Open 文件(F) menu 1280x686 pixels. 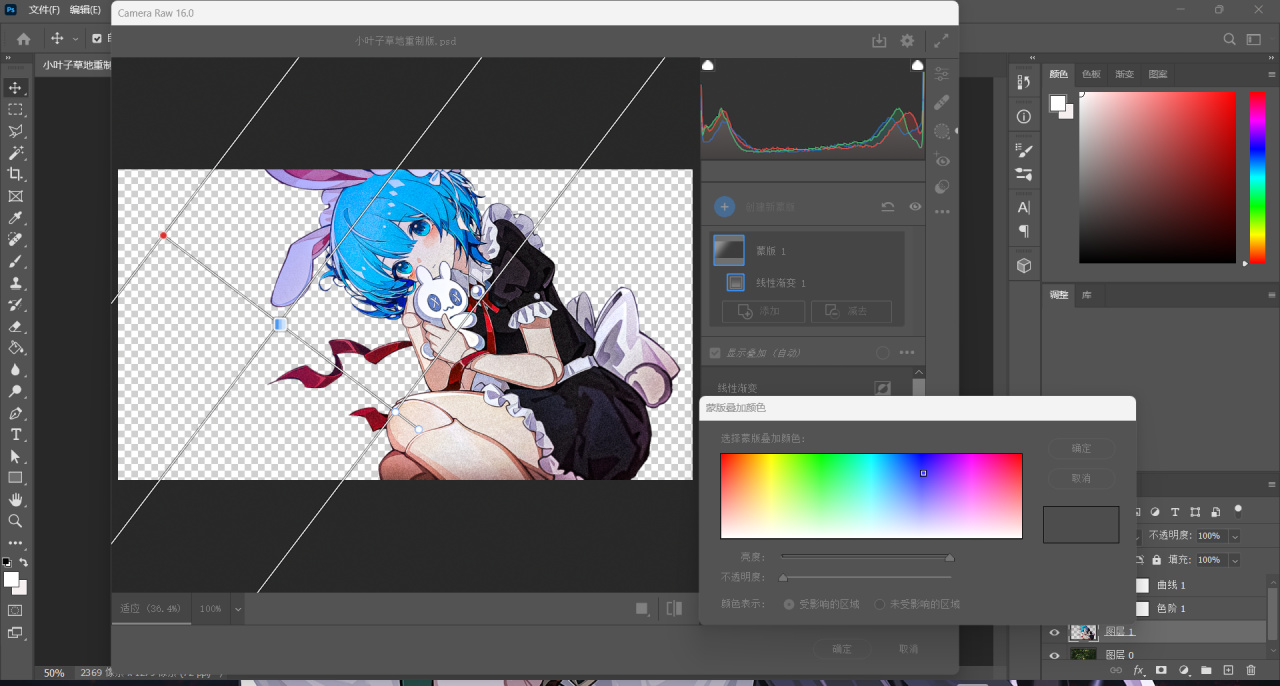coord(44,9)
